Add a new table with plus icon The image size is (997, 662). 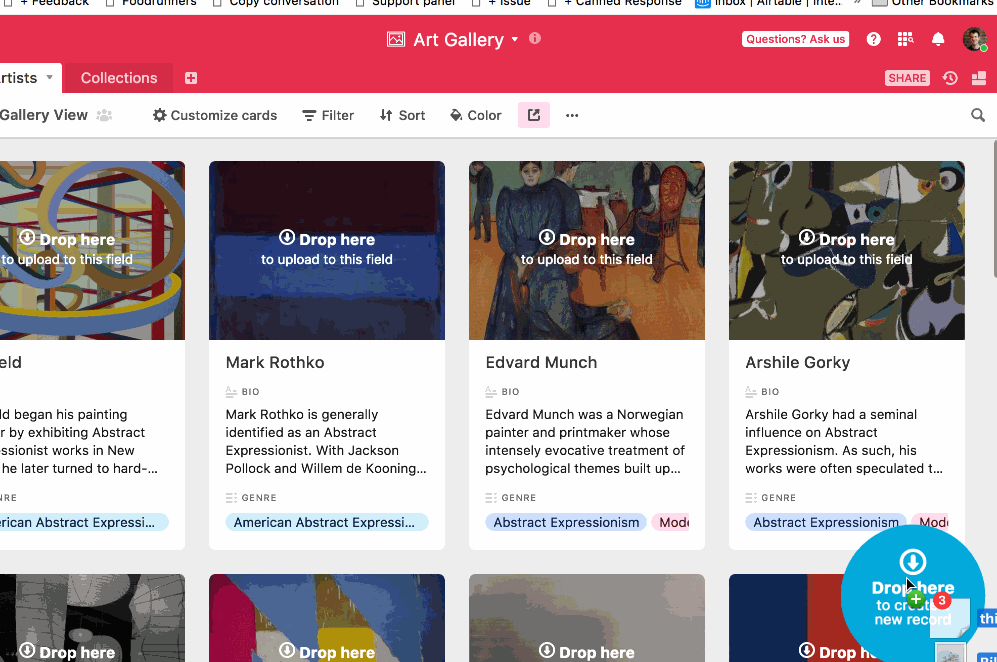[x=191, y=78]
